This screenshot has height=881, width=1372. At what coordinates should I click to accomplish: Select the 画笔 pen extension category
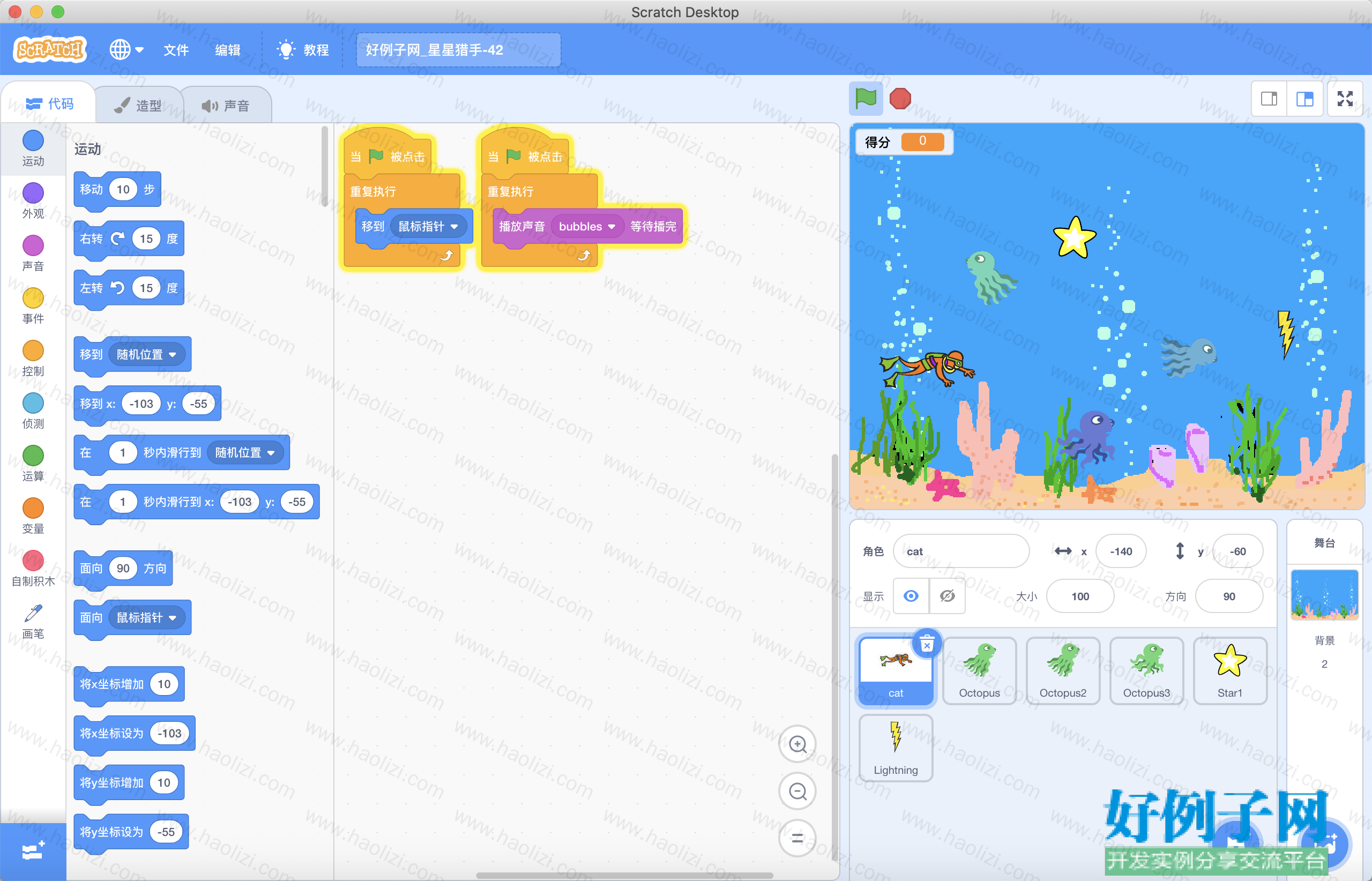(x=33, y=622)
